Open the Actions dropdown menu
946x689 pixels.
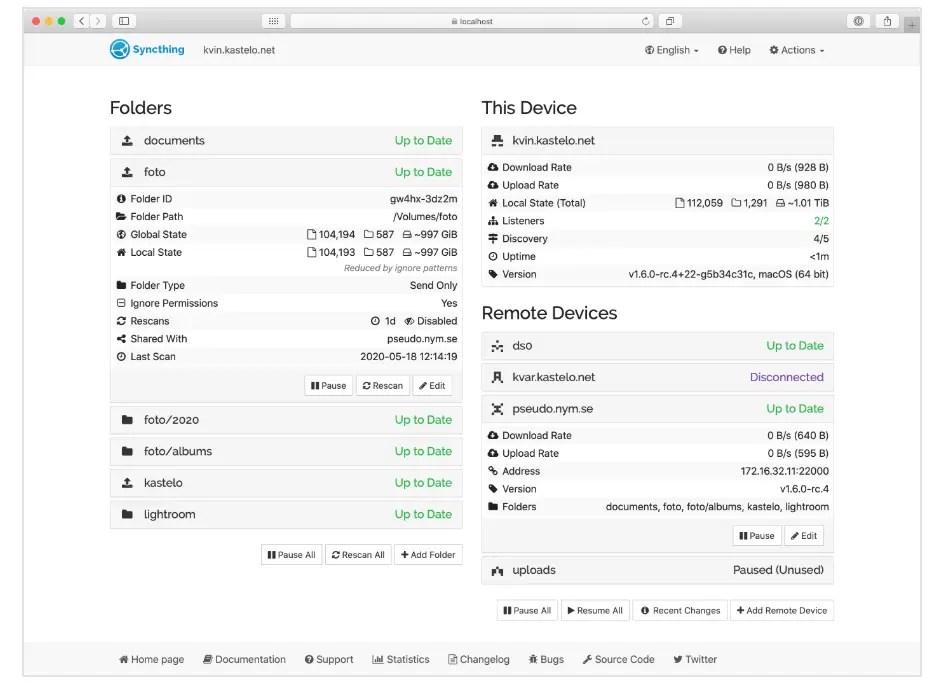click(x=796, y=50)
